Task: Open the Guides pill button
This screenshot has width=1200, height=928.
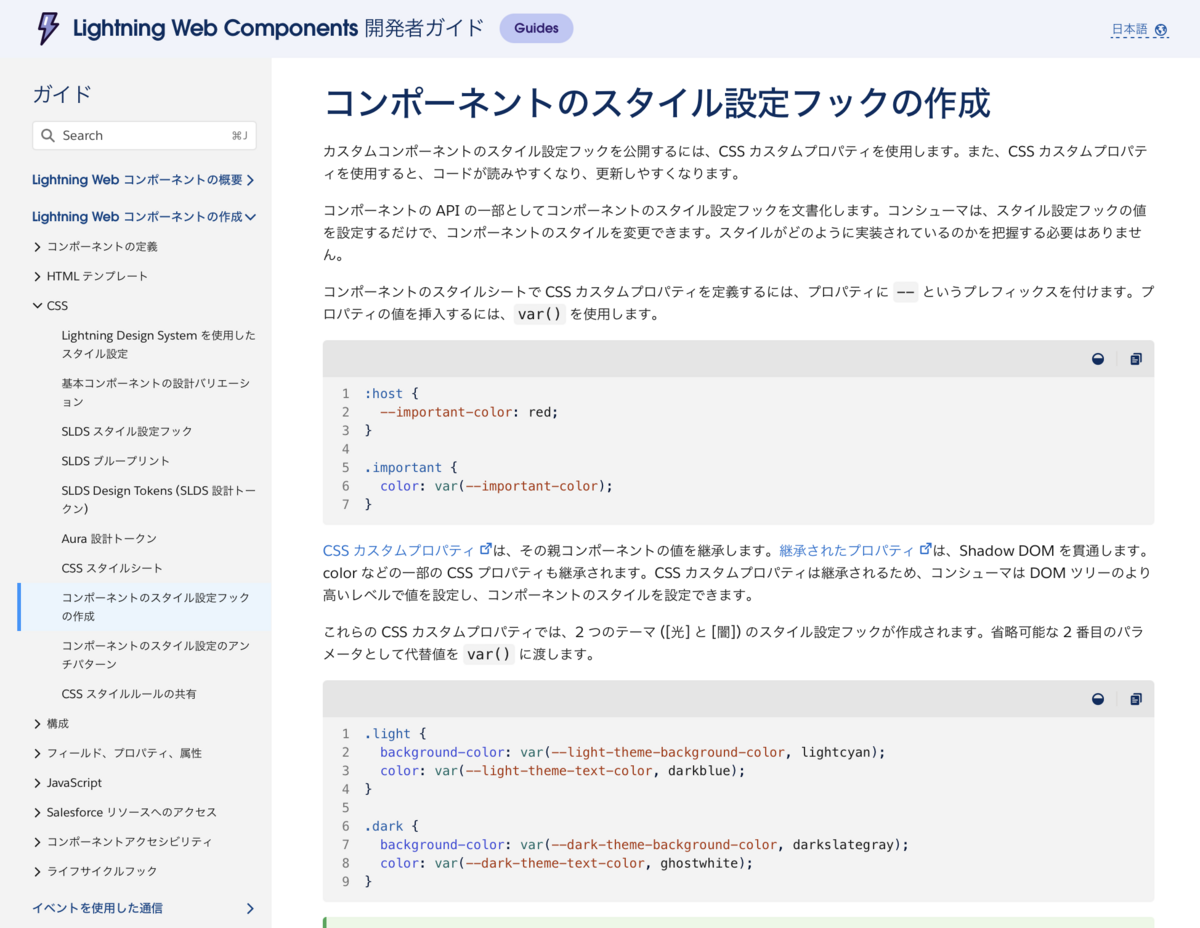Action: pyautogui.click(x=536, y=28)
